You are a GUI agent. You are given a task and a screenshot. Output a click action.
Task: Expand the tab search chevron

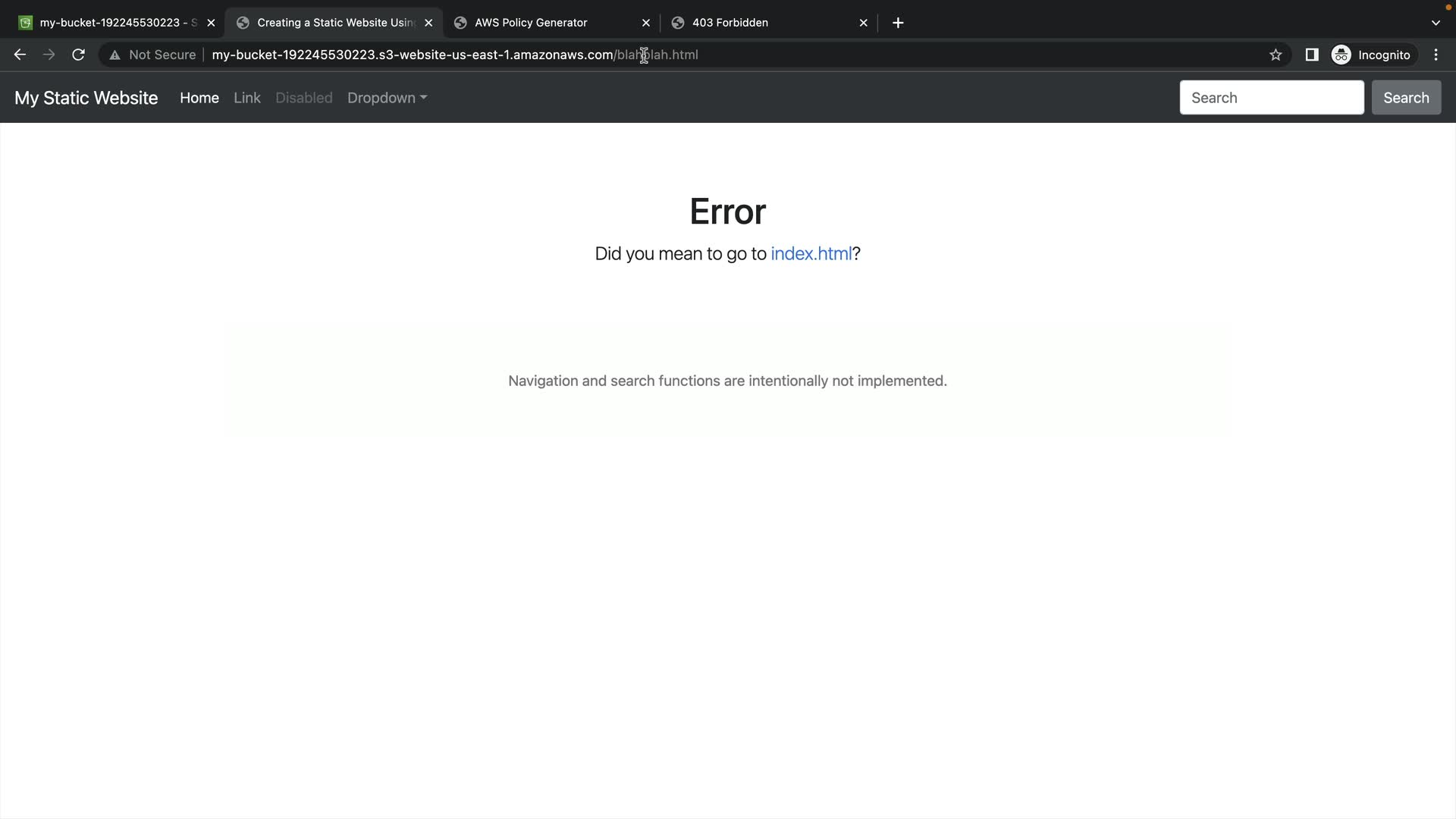pos(1435,23)
